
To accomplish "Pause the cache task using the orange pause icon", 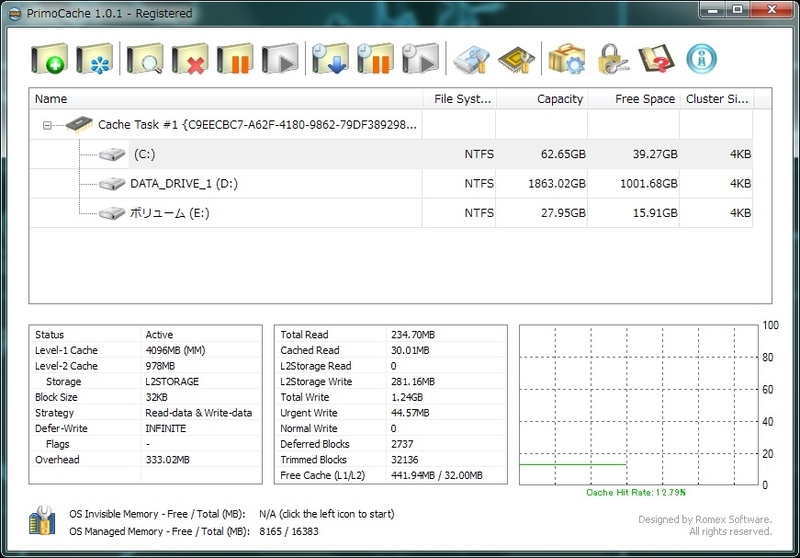I will click(x=235, y=59).
